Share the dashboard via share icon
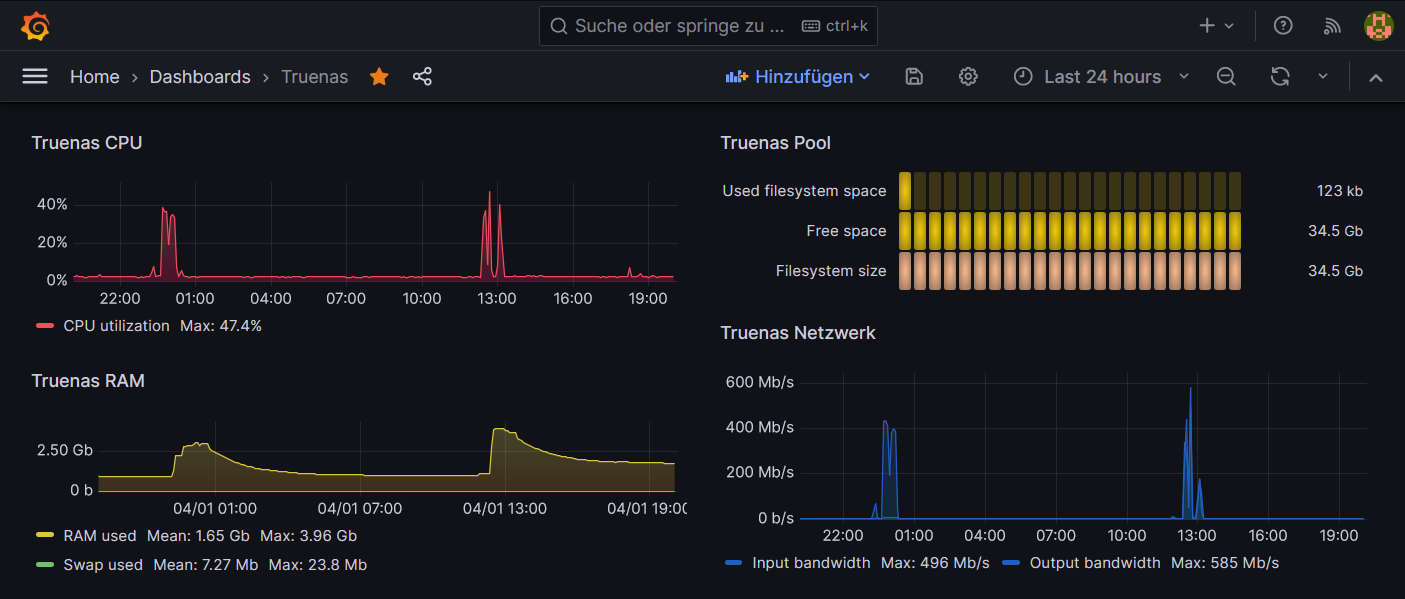This screenshot has width=1405, height=599. (422, 77)
